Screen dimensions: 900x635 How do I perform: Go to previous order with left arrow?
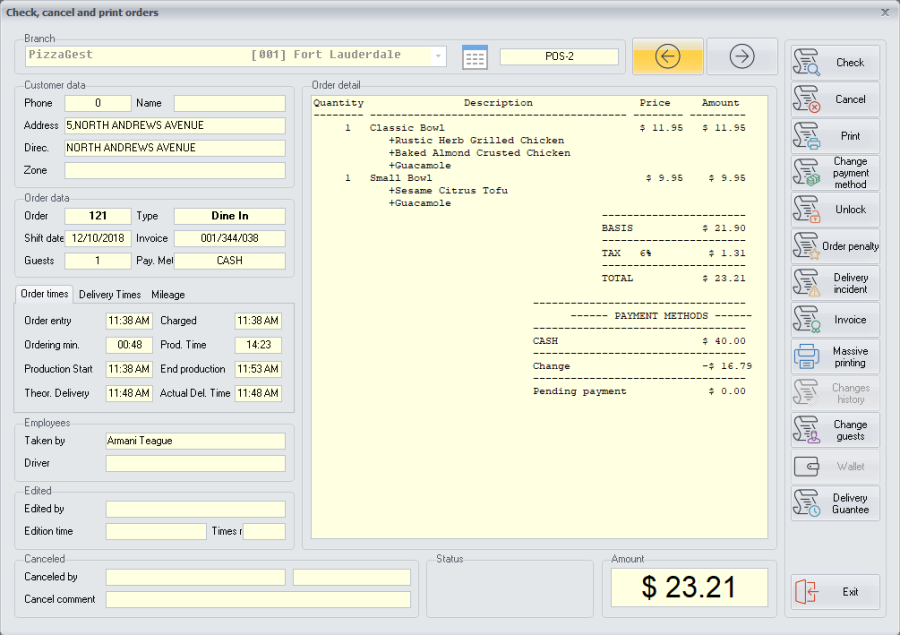[668, 57]
